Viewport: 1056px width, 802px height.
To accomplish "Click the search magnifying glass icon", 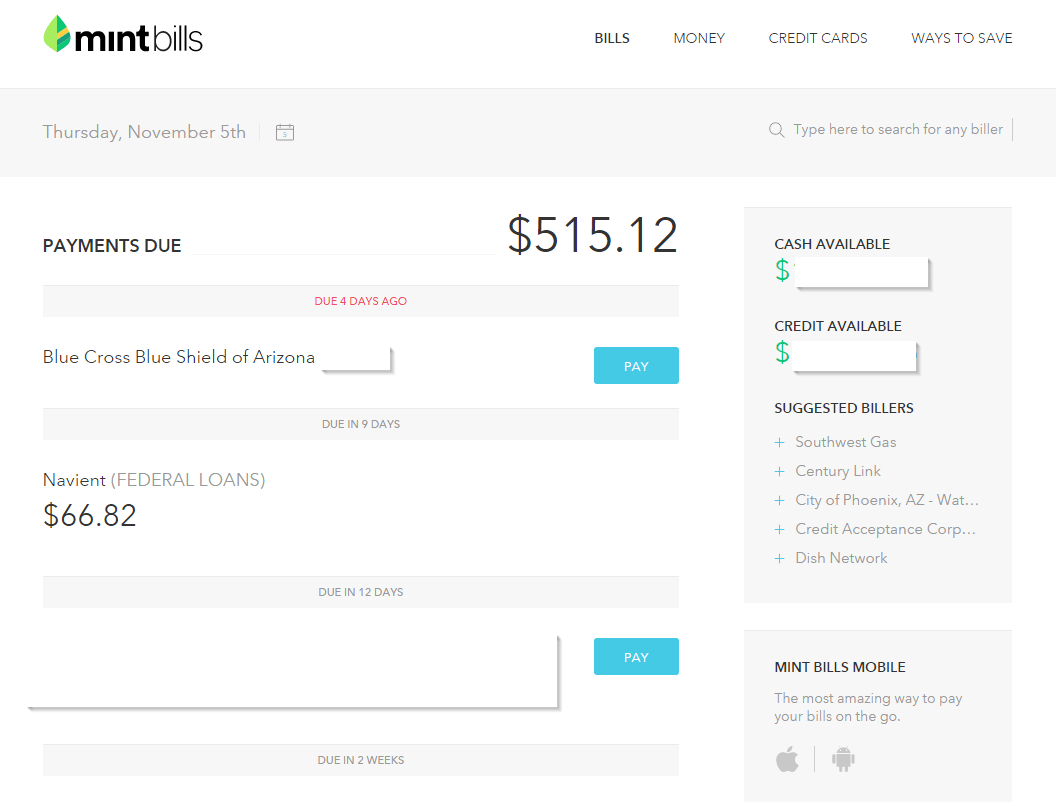I will 776,129.
